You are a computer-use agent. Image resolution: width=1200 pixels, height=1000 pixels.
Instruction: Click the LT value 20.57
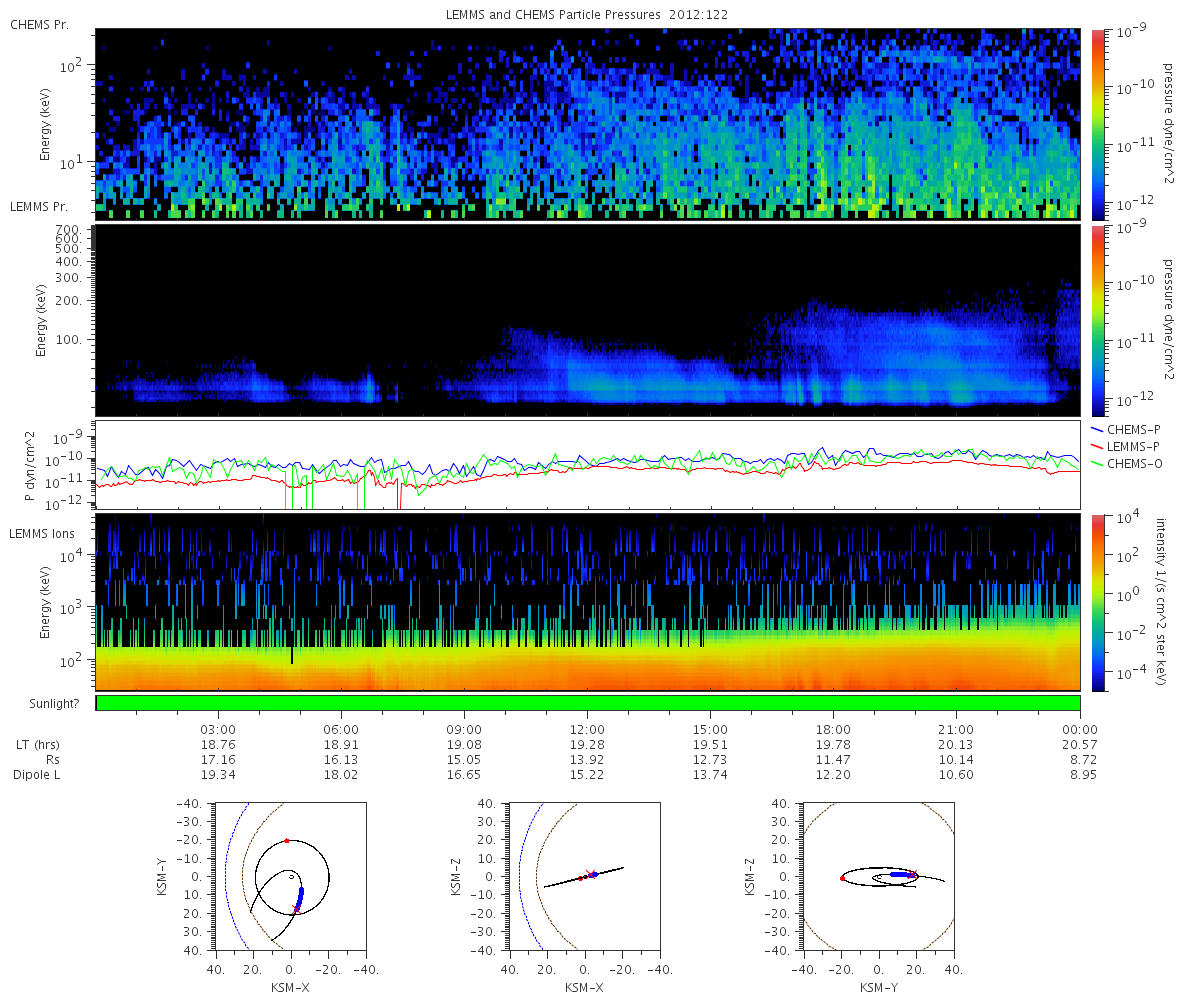click(x=1079, y=745)
